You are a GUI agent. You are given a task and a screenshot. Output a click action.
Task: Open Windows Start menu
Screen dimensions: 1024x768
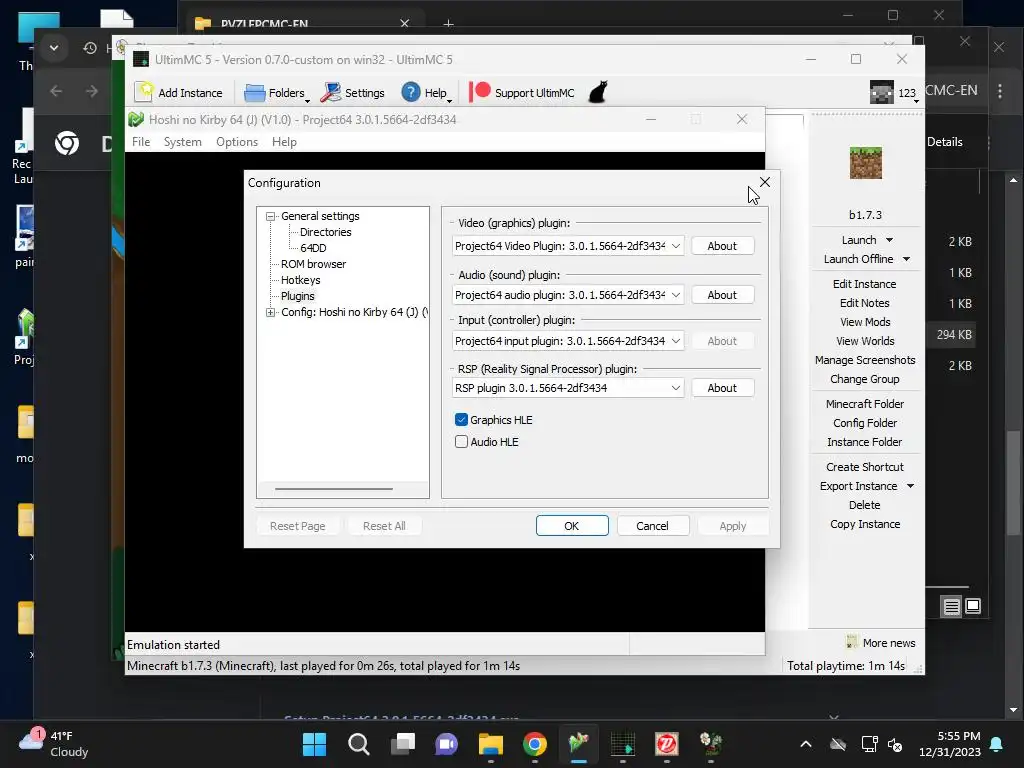[x=314, y=744]
